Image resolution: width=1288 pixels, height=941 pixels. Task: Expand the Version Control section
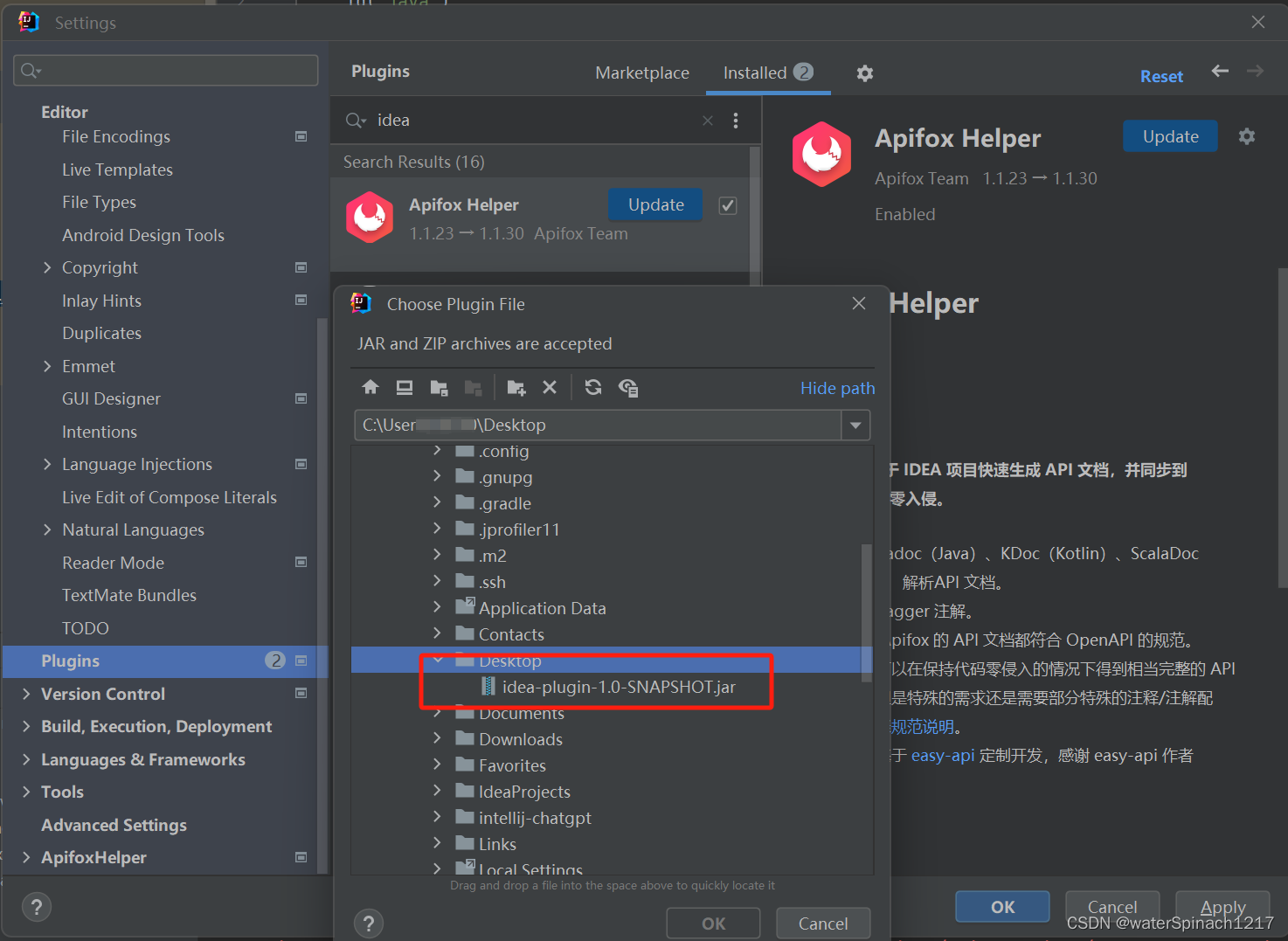tap(26, 694)
